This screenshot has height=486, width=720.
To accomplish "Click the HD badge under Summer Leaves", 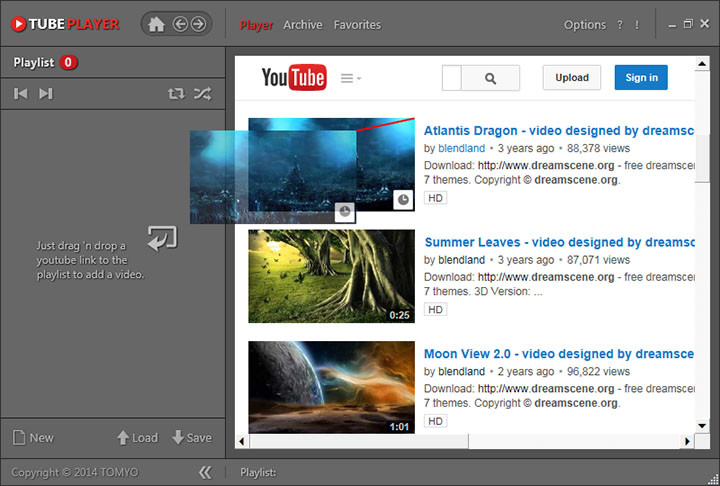I will pos(435,310).
